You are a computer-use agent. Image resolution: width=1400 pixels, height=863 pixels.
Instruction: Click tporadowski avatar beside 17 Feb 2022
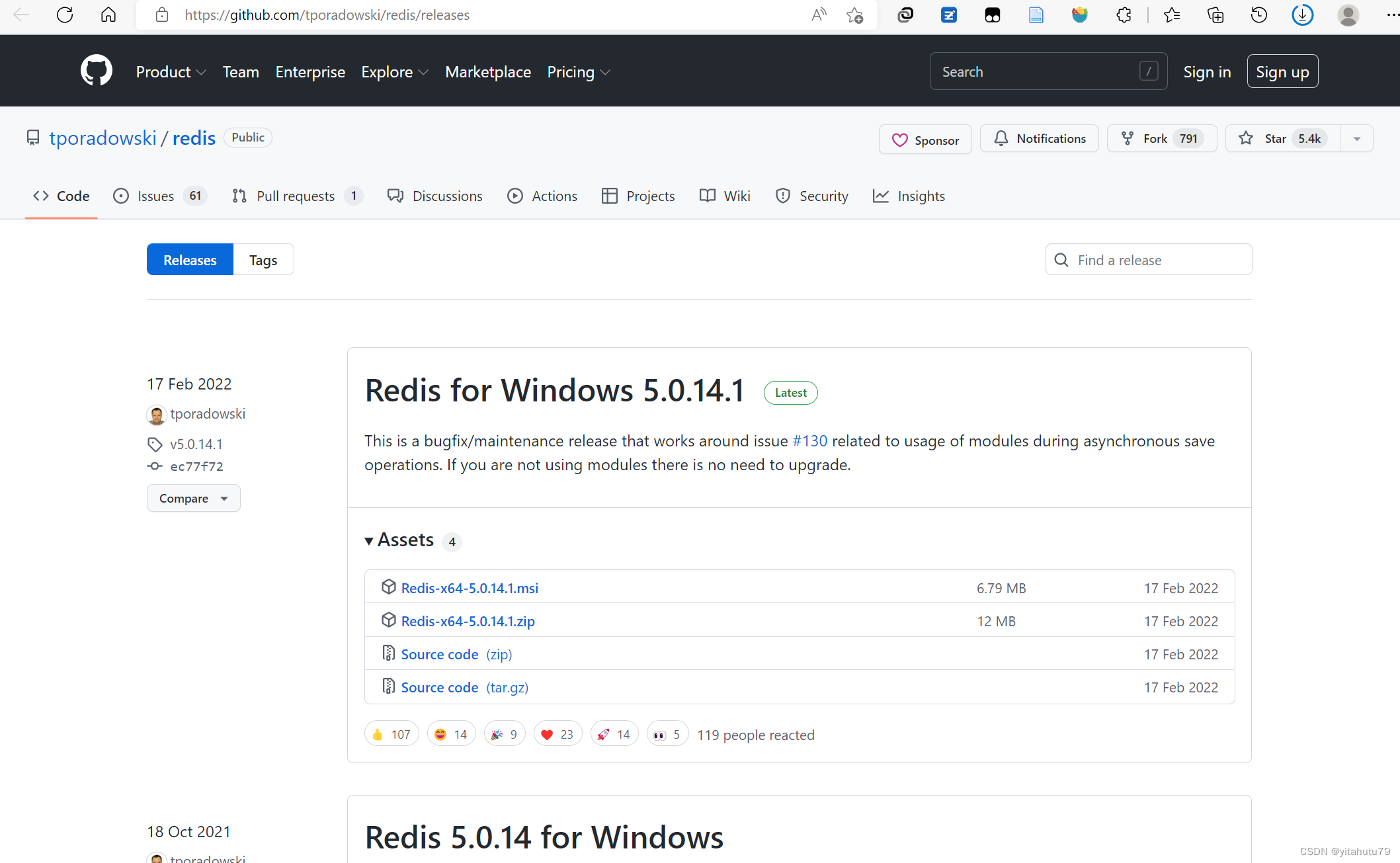pos(156,415)
